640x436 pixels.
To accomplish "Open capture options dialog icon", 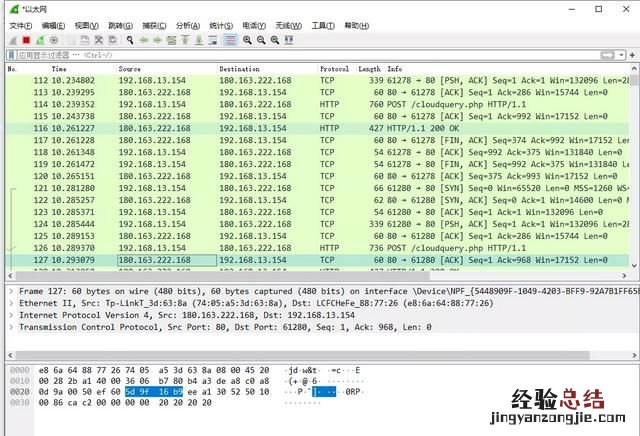I will pos(54,40).
